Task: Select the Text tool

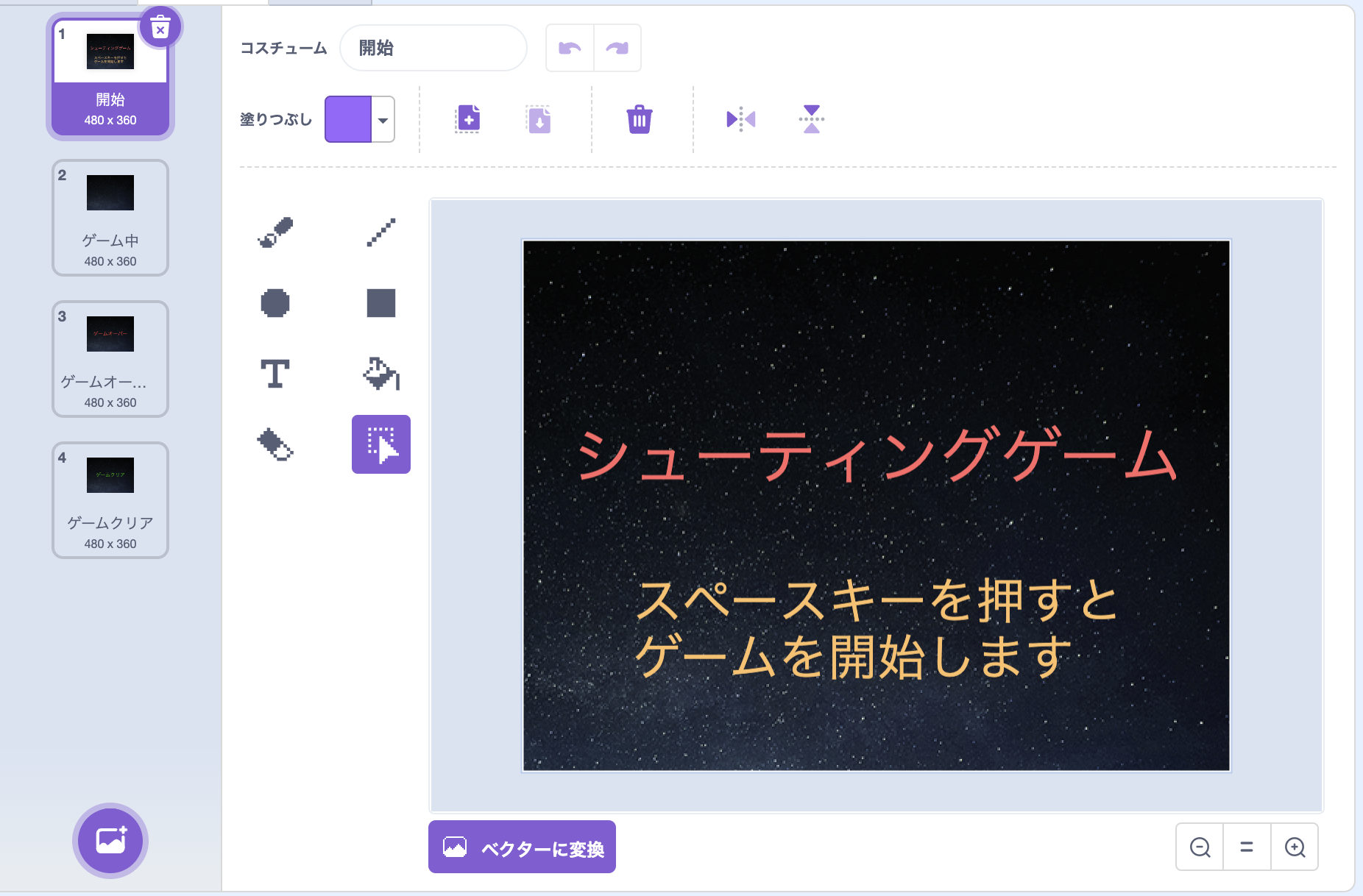Action: (x=275, y=373)
